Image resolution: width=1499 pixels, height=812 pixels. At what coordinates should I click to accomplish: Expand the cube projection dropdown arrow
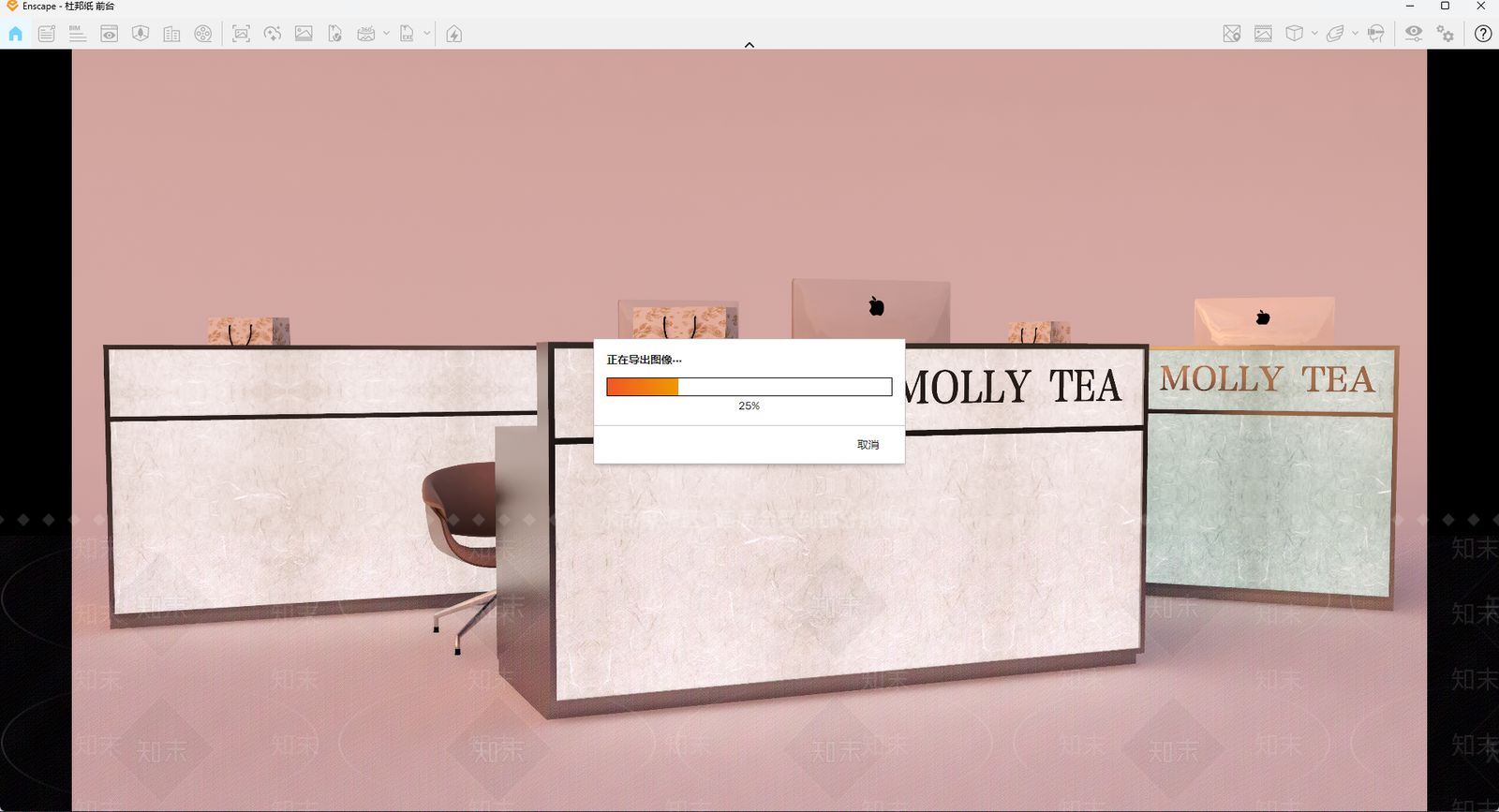(1314, 34)
